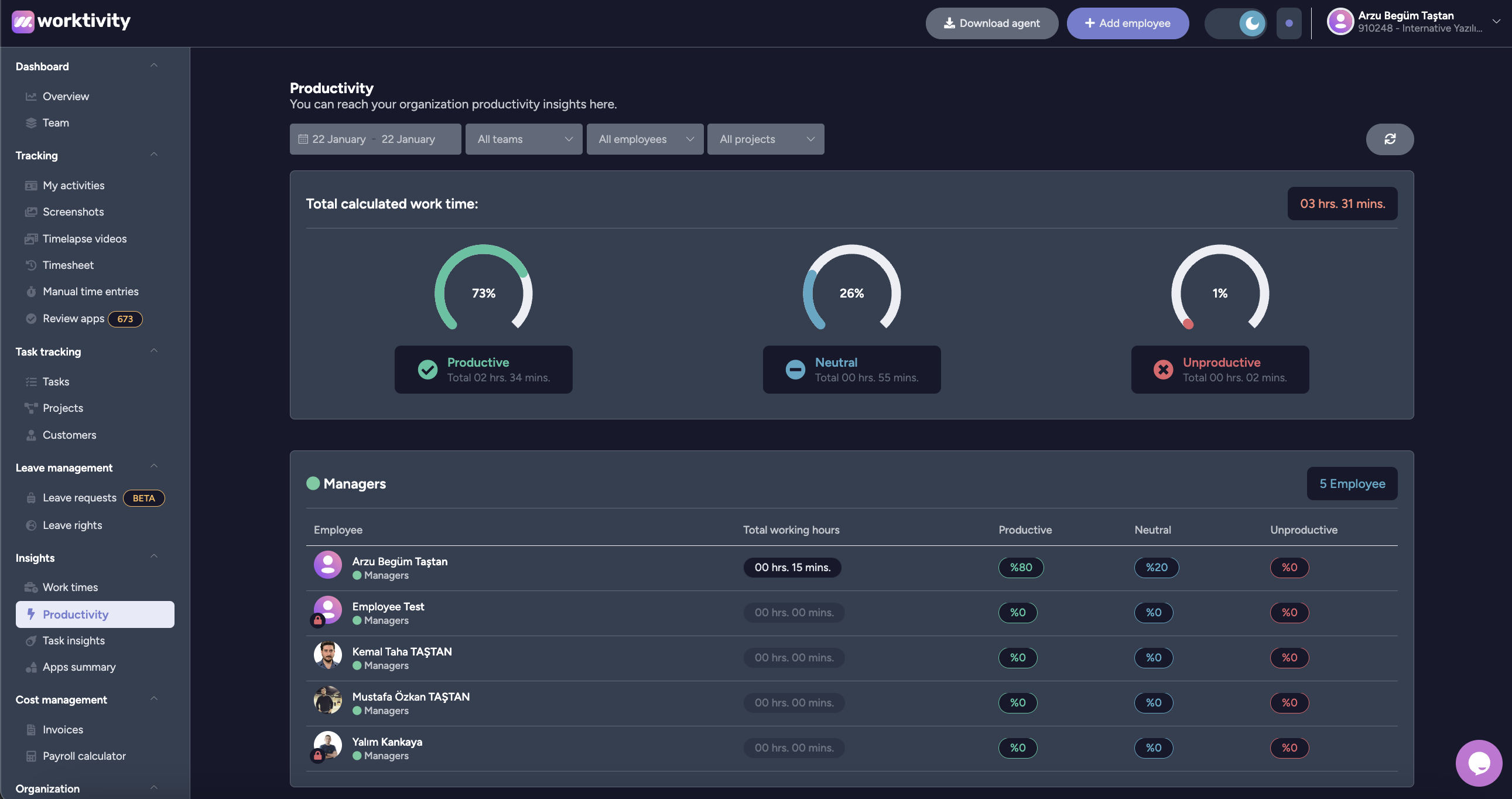
Task: Open Review apps with the checkmark icon
Action: point(31,318)
